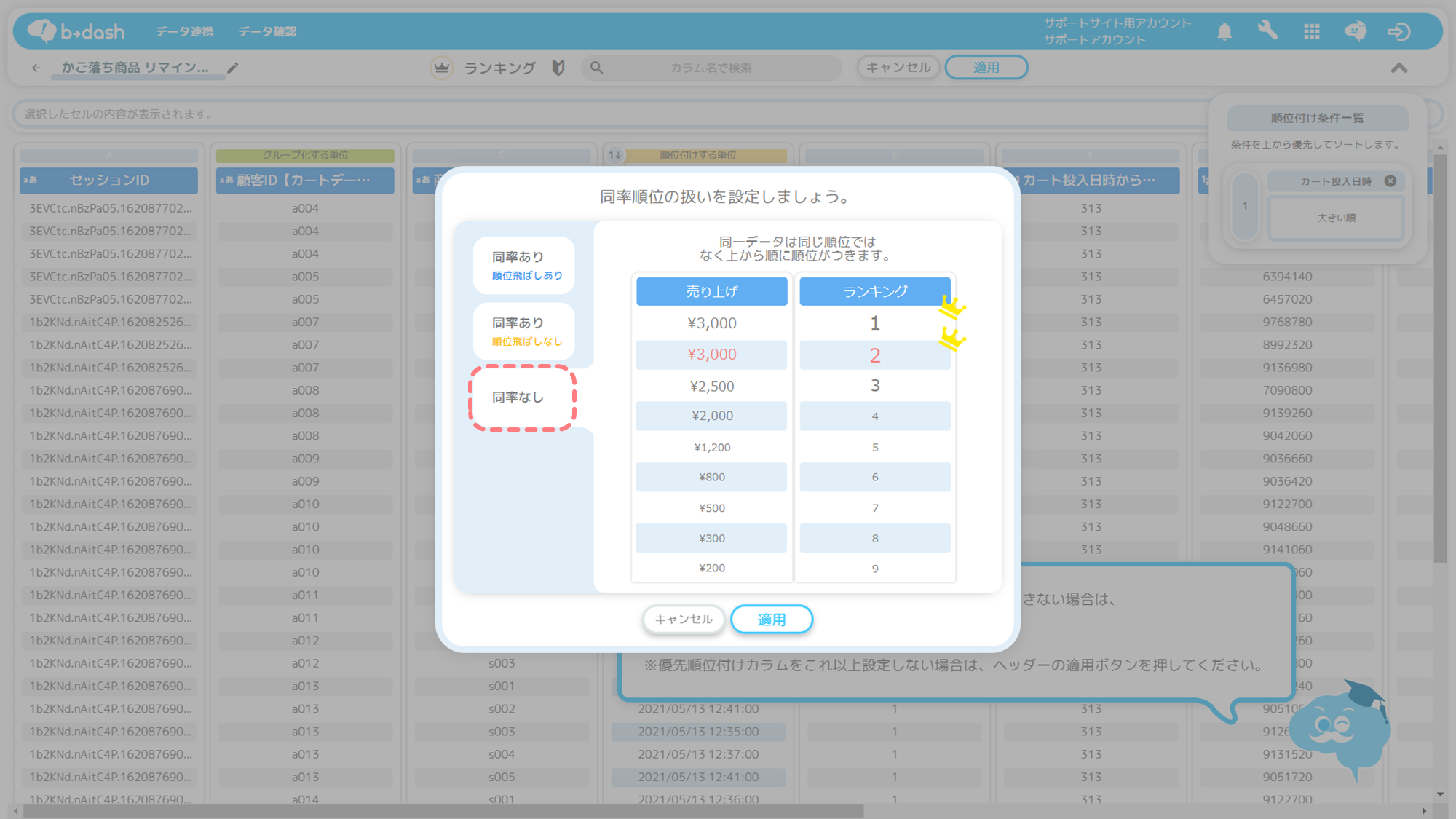The image size is (1456, 819).
Task: Click the ランキング column header in preview
Action: pyautogui.click(x=875, y=291)
